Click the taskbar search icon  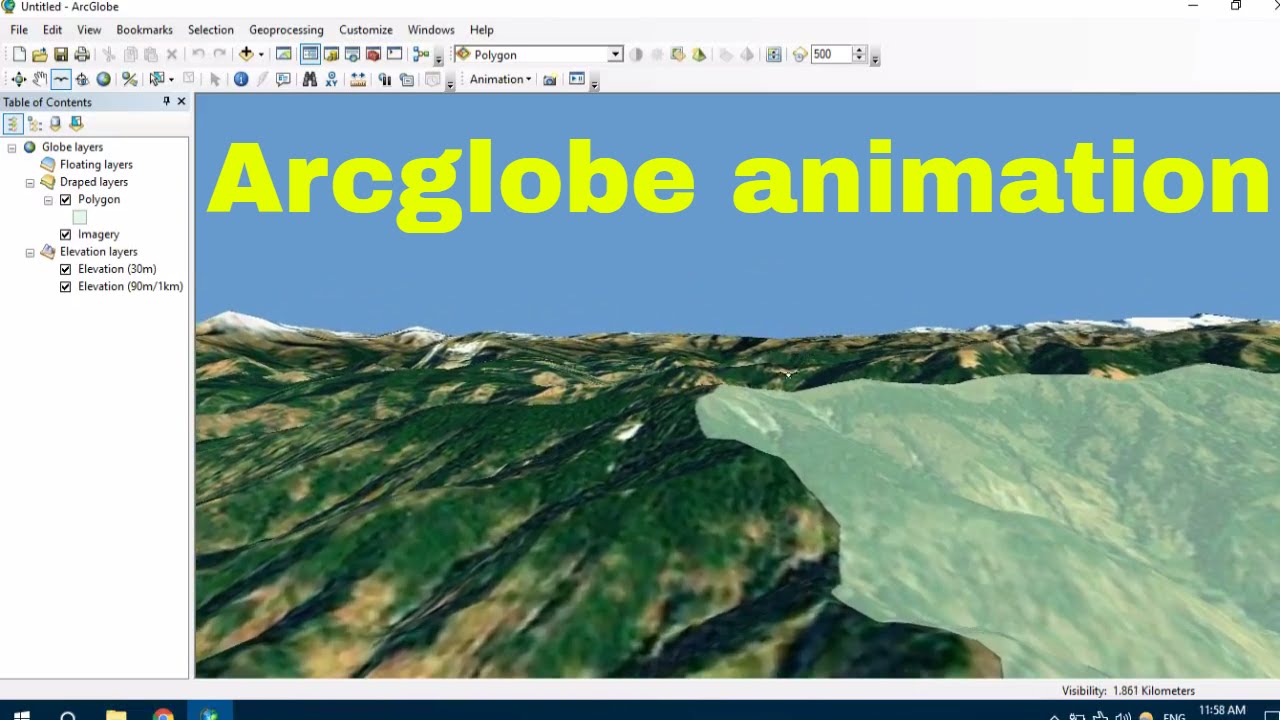click(x=68, y=714)
